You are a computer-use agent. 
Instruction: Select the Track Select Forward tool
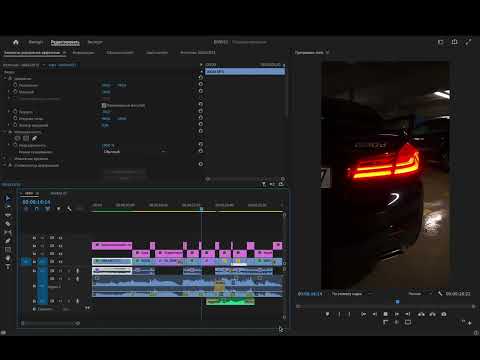8,207
